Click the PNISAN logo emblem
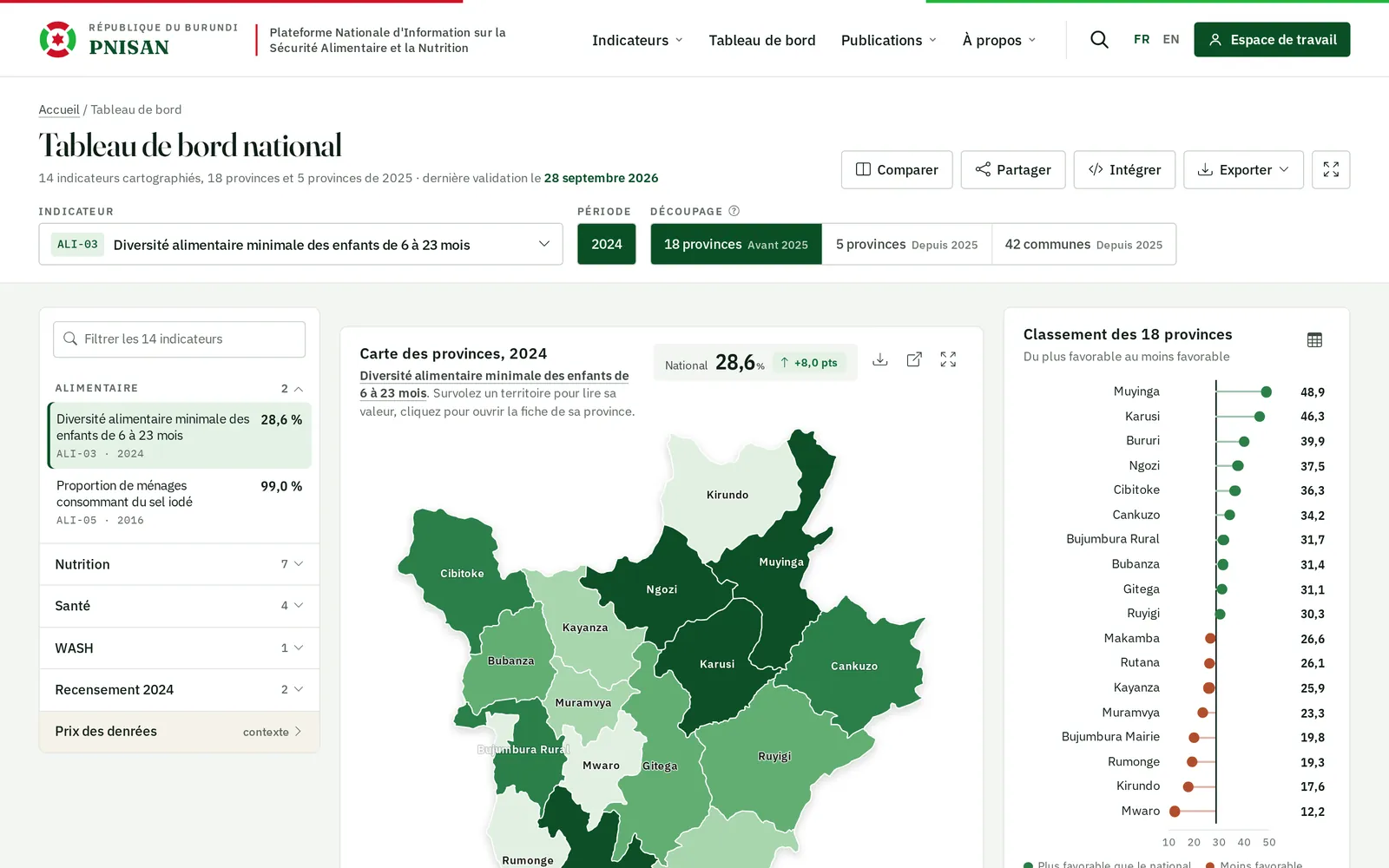 tap(57, 40)
